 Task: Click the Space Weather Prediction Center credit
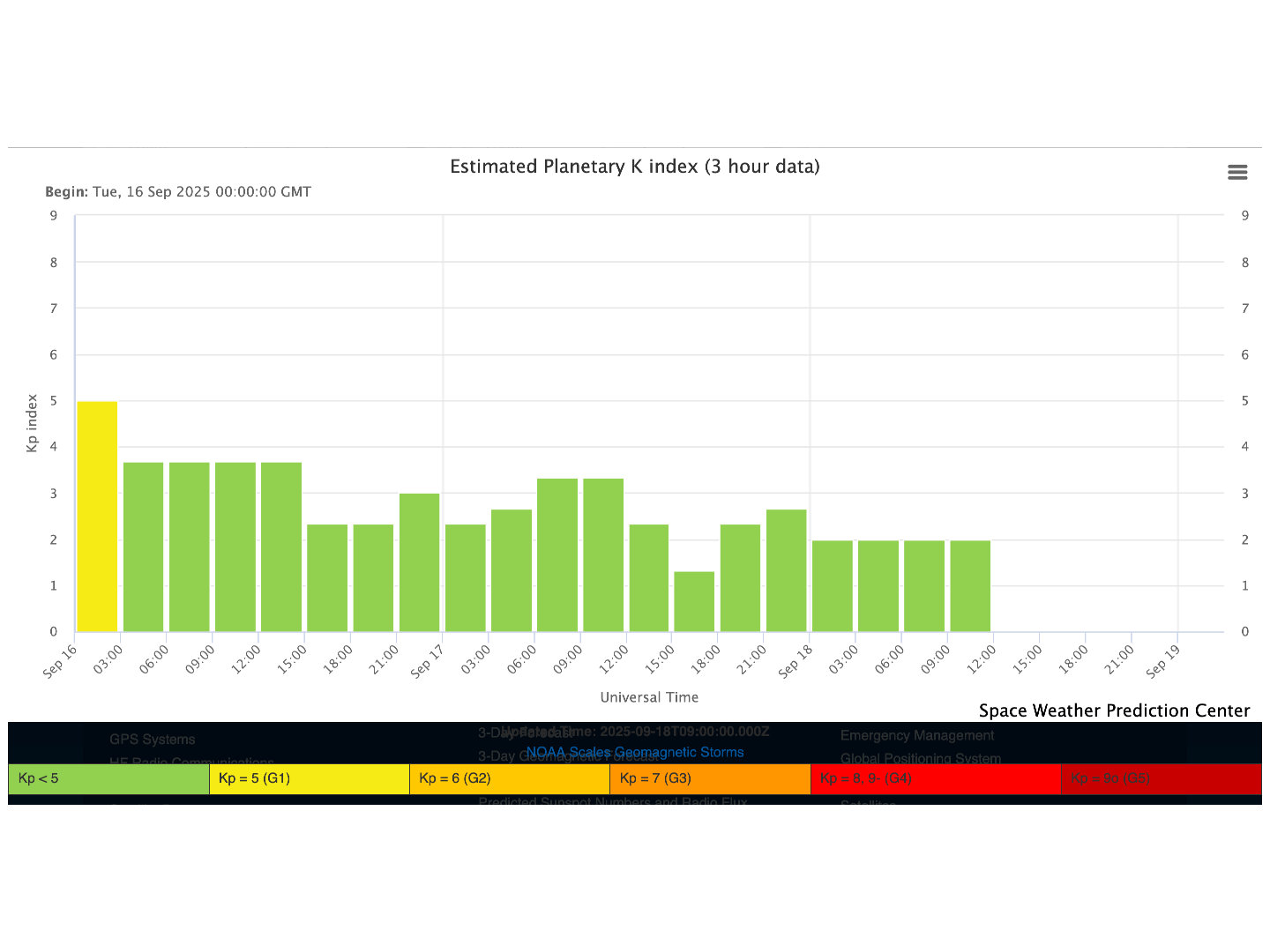[x=1114, y=710]
